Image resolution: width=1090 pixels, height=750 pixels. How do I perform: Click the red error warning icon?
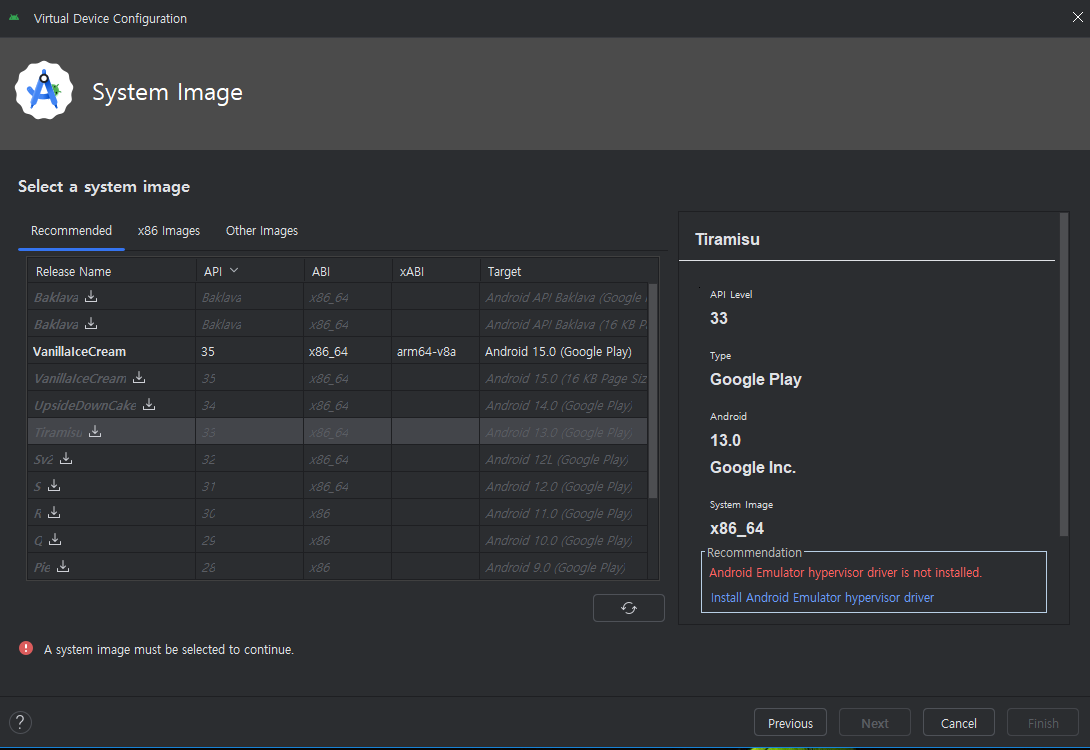pyautogui.click(x=26, y=649)
